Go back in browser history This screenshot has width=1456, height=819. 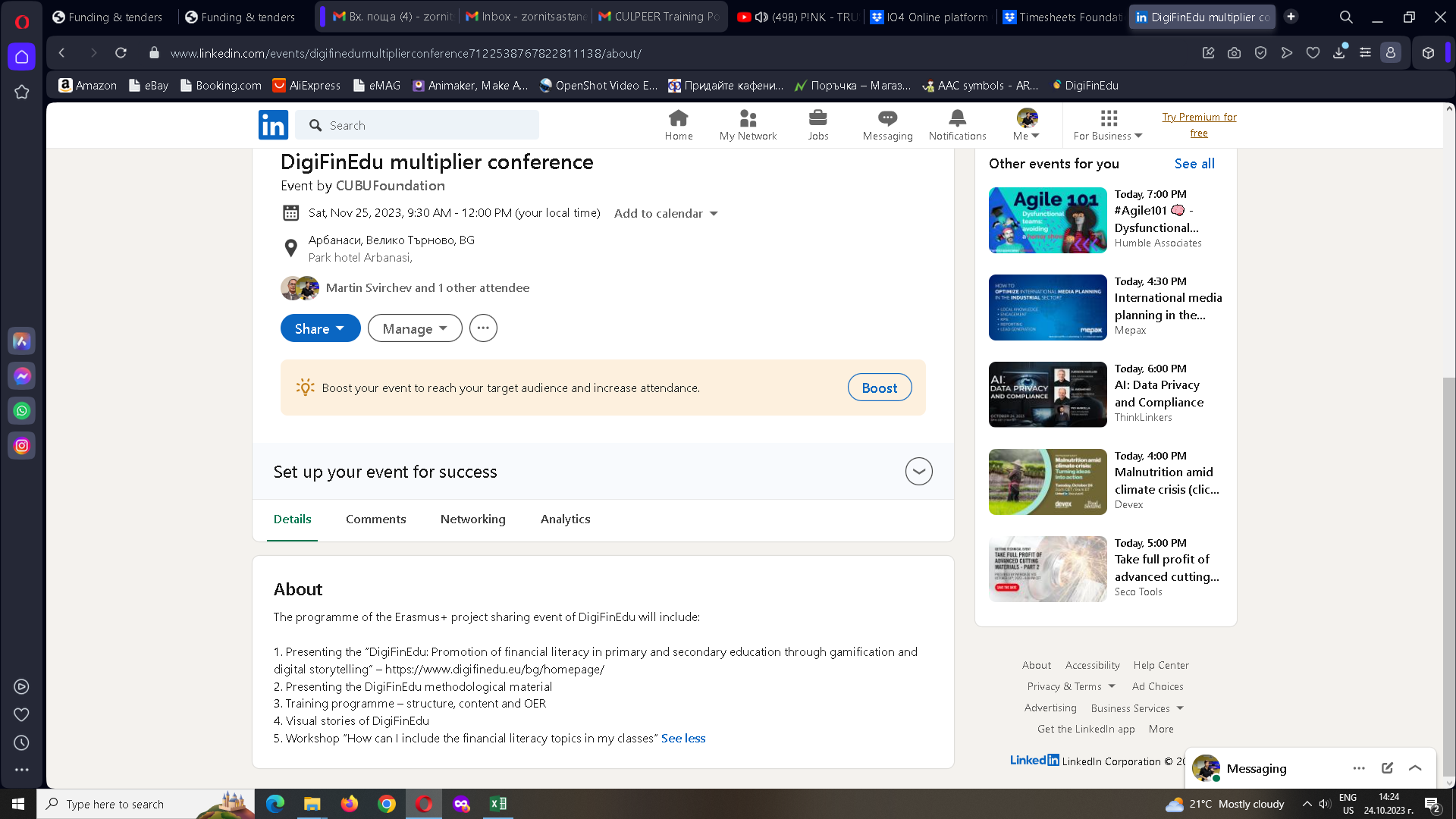pos(62,53)
